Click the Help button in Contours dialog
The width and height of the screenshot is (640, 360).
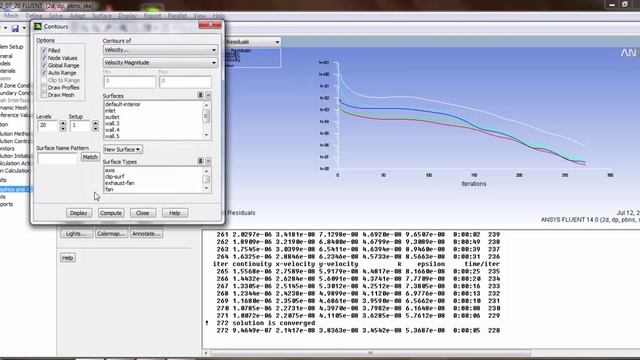coord(175,213)
